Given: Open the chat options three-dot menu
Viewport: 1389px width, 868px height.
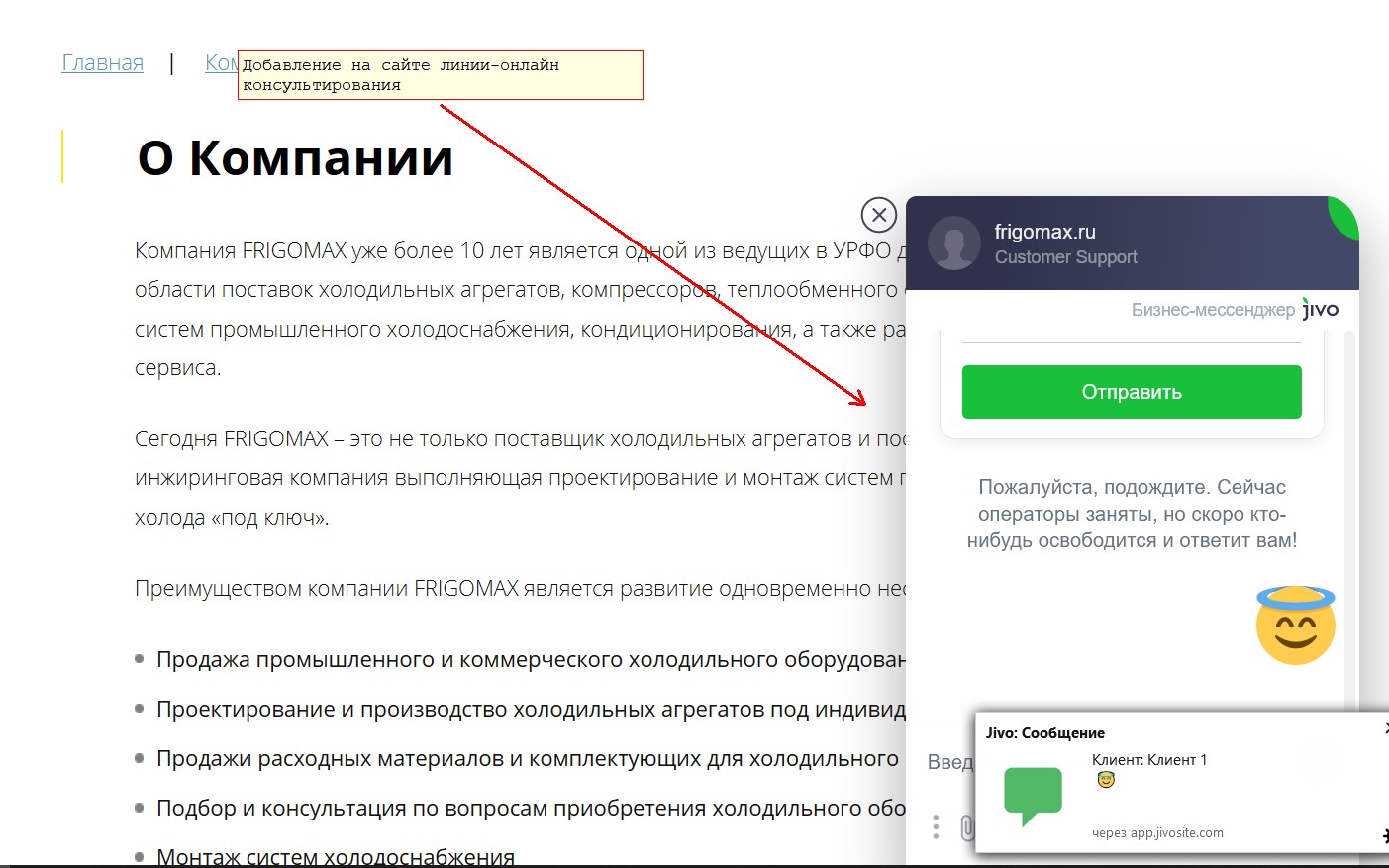Looking at the screenshot, I should coord(935,825).
